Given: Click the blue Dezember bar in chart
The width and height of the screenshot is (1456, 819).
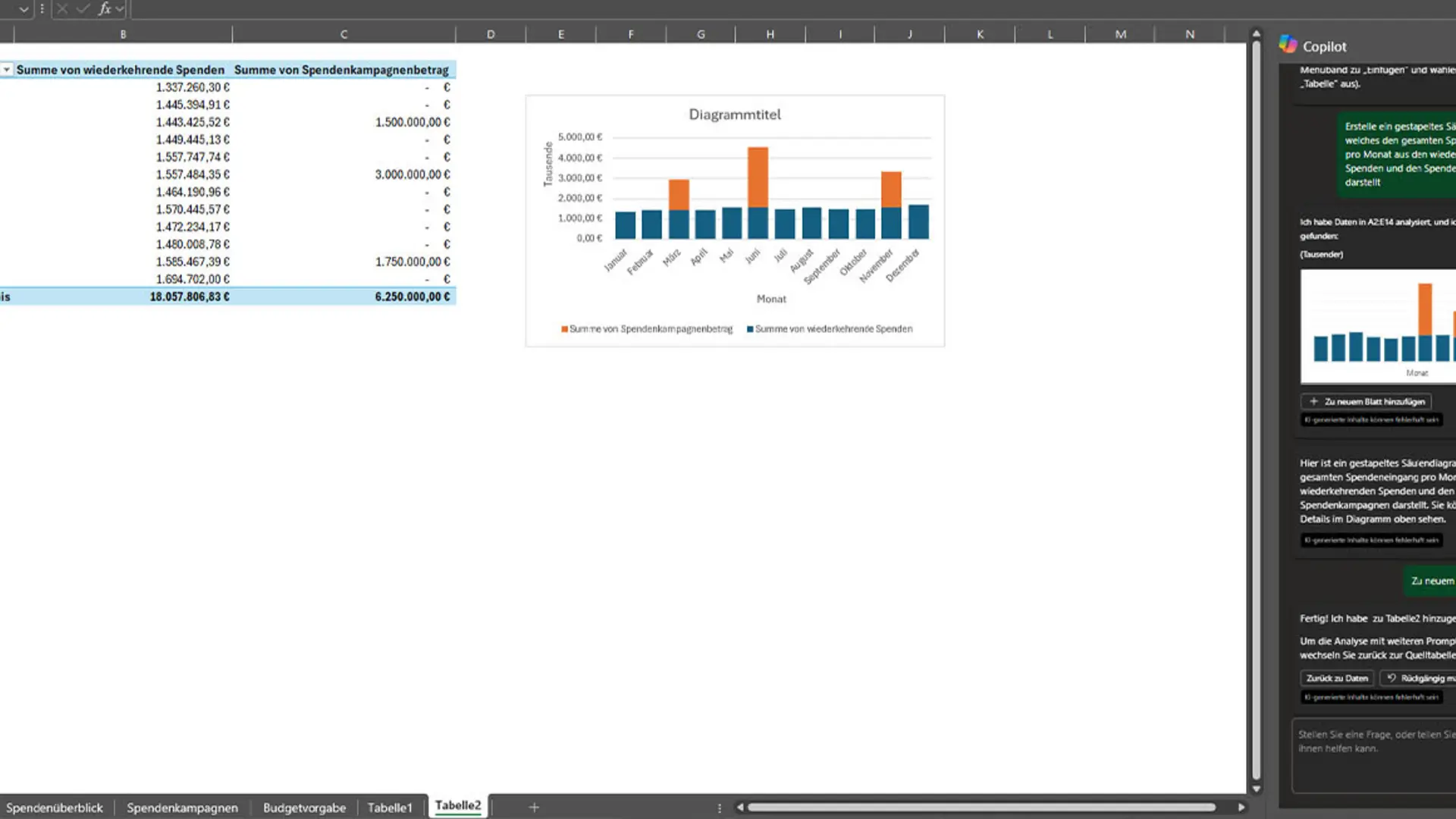Looking at the screenshot, I should pos(918,221).
